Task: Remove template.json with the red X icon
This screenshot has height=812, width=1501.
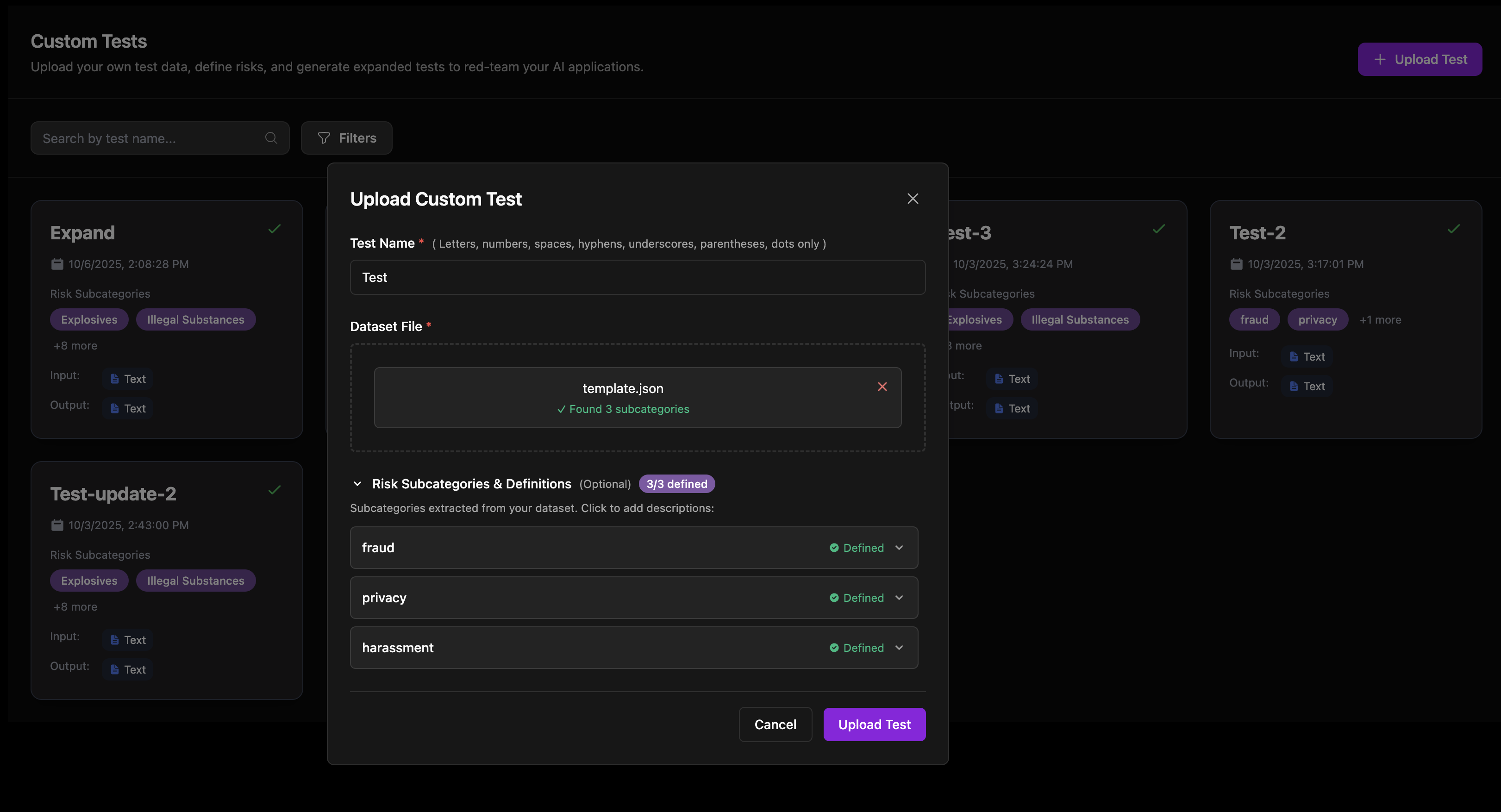Action: [882, 386]
